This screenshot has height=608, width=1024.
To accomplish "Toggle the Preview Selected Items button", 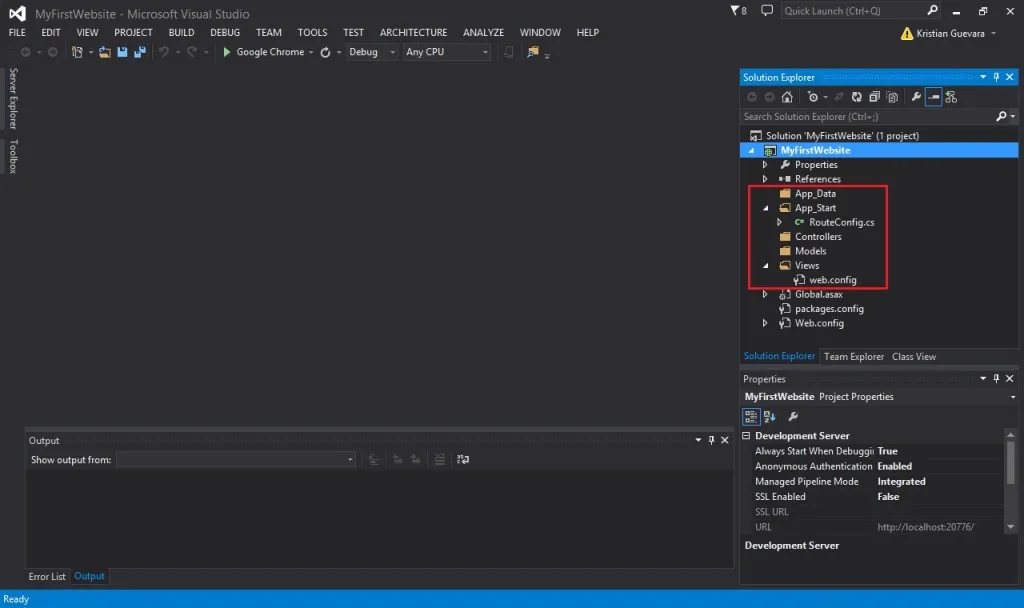I will pyautogui.click(x=933, y=97).
